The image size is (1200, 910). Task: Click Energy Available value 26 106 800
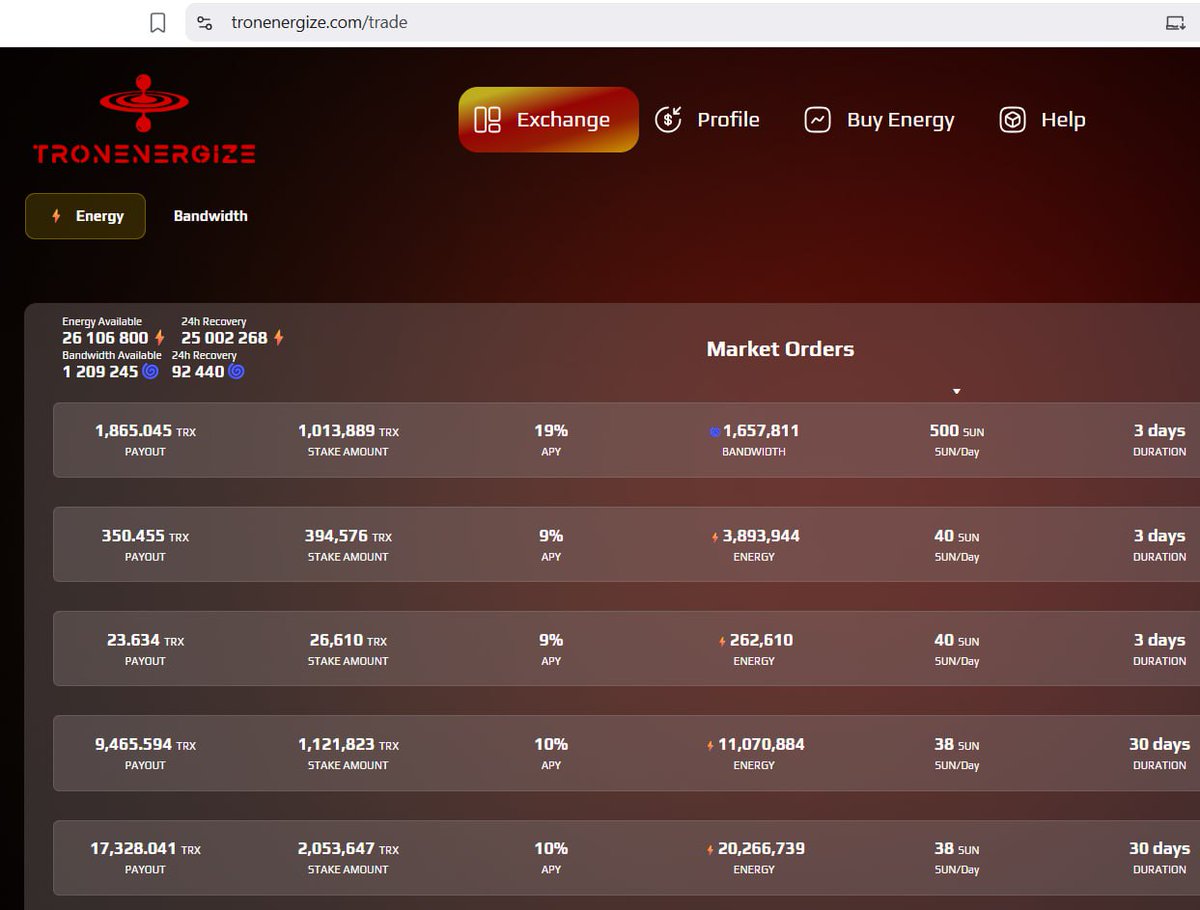(x=105, y=338)
